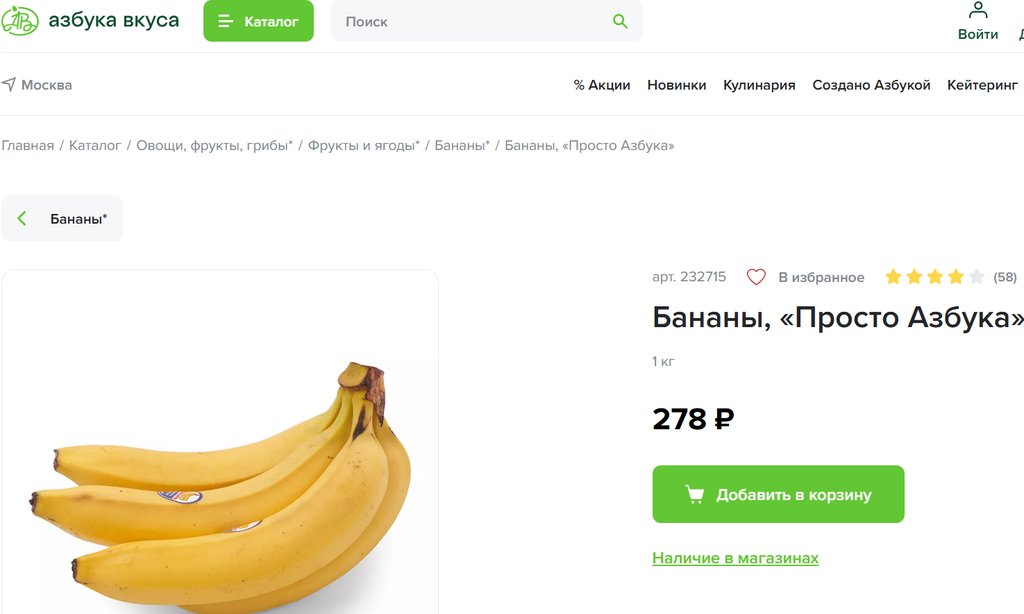Open the Москва city selector
The width and height of the screenshot is (1024, 614).
pyautogui.click(x=37, y=85)
